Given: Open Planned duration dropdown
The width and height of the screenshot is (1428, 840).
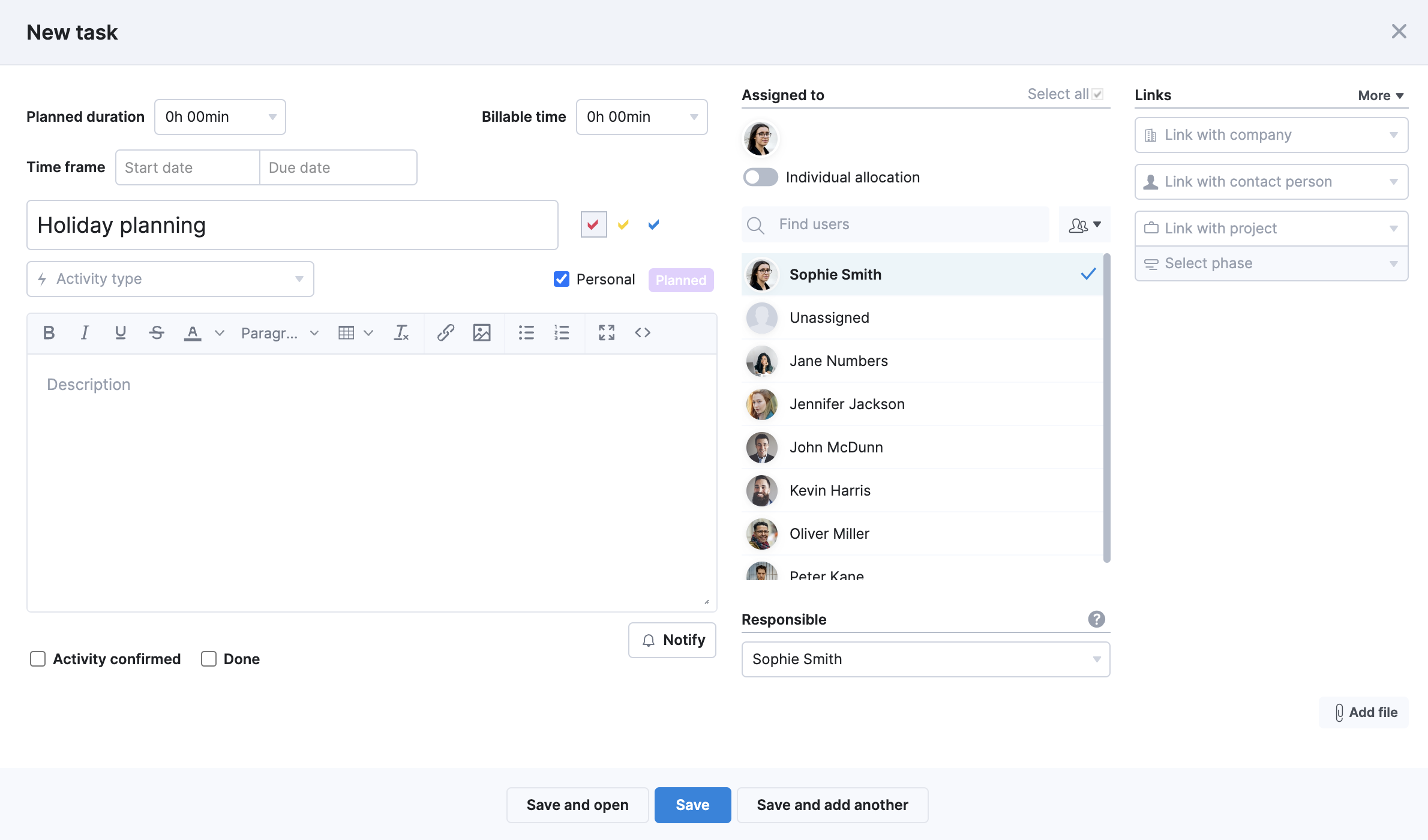Looking at the screenshot, I should pyautogui.click(x=220, y=117).
